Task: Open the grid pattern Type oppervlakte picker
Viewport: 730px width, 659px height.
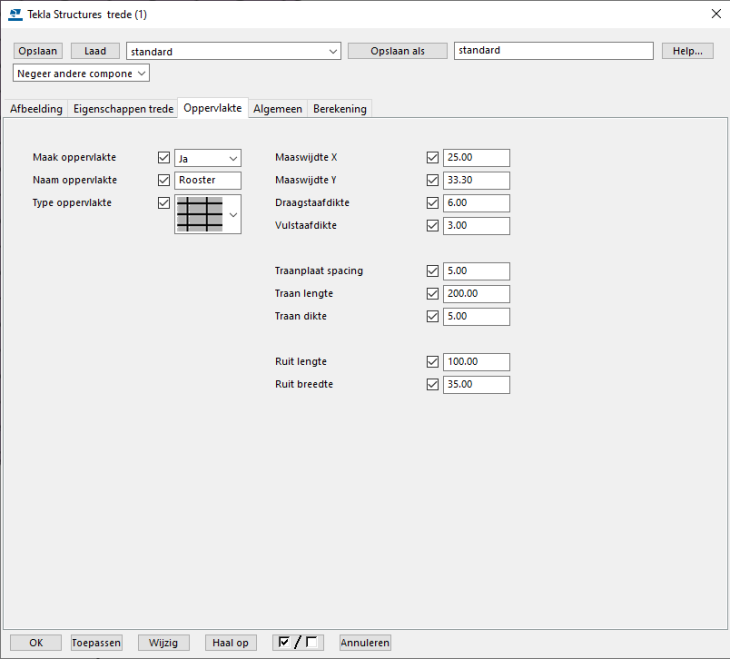Action: pyautogui.click(x=208, y=214)
